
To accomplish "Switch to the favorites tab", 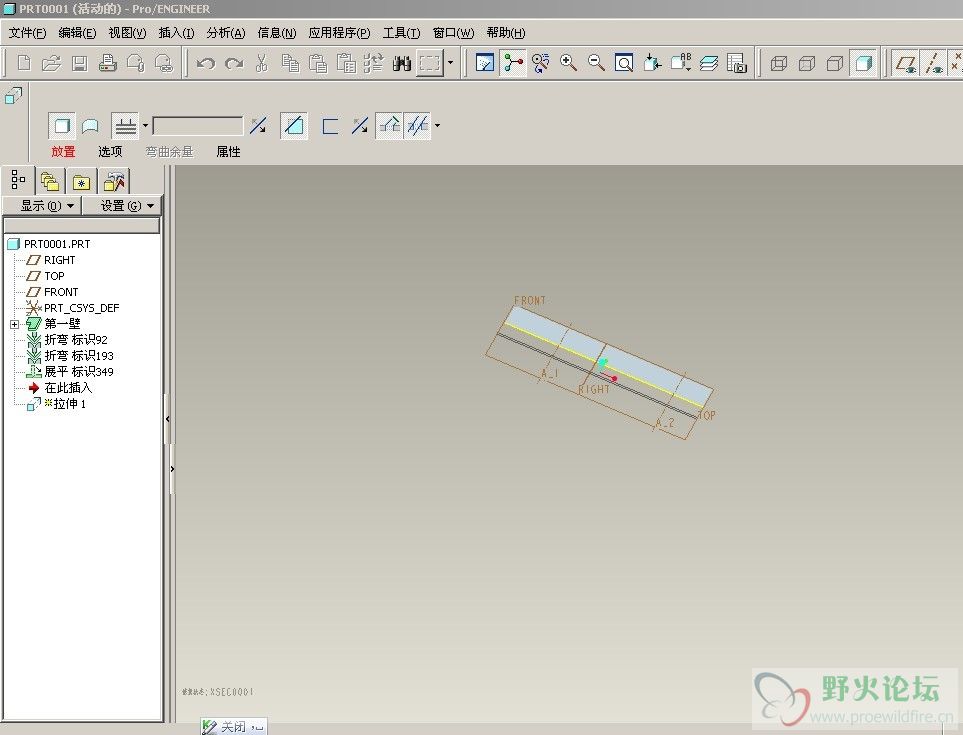I will tap(82, 182).
